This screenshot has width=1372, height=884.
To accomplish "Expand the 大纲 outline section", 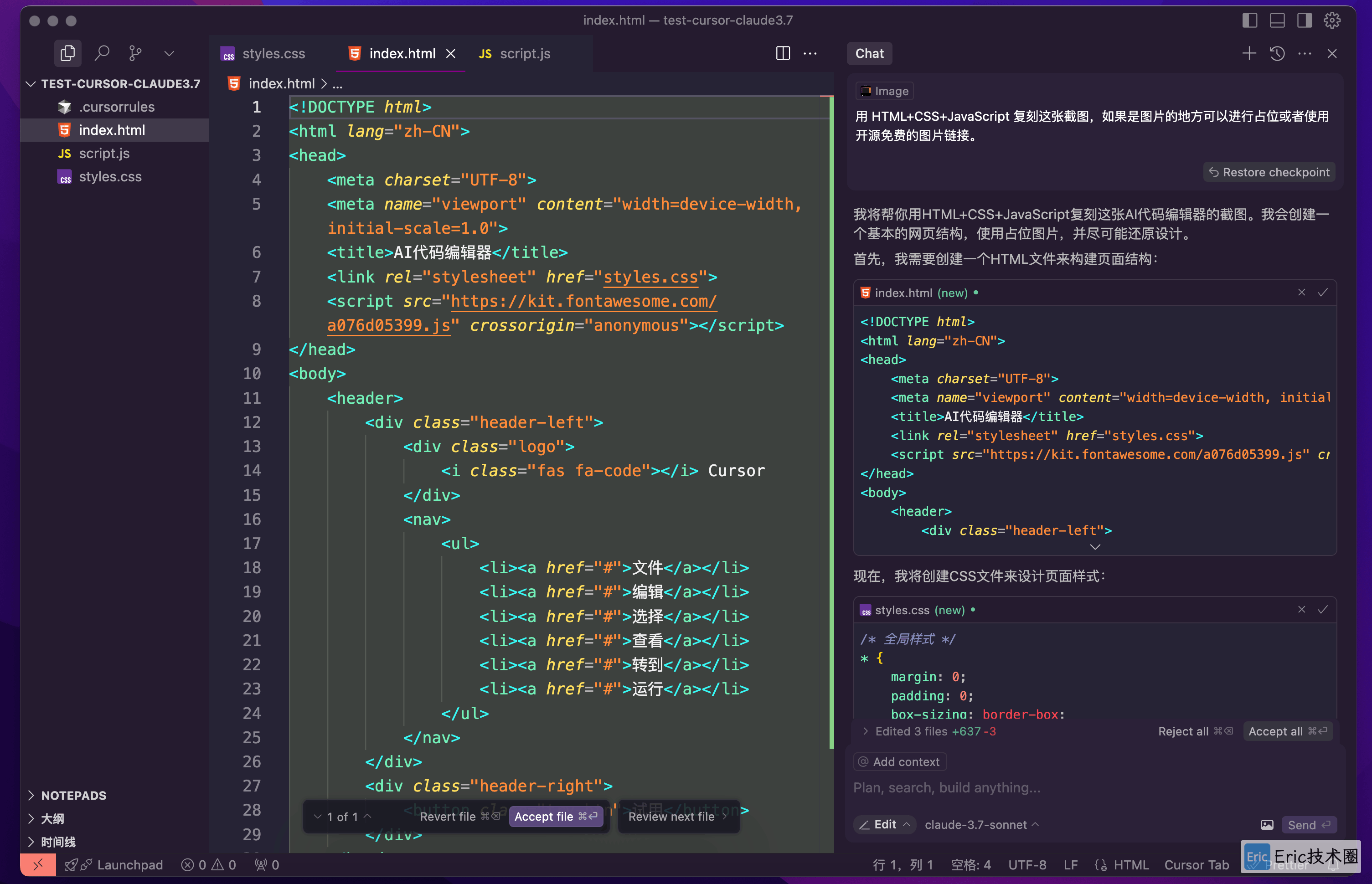I will [115, 818].
